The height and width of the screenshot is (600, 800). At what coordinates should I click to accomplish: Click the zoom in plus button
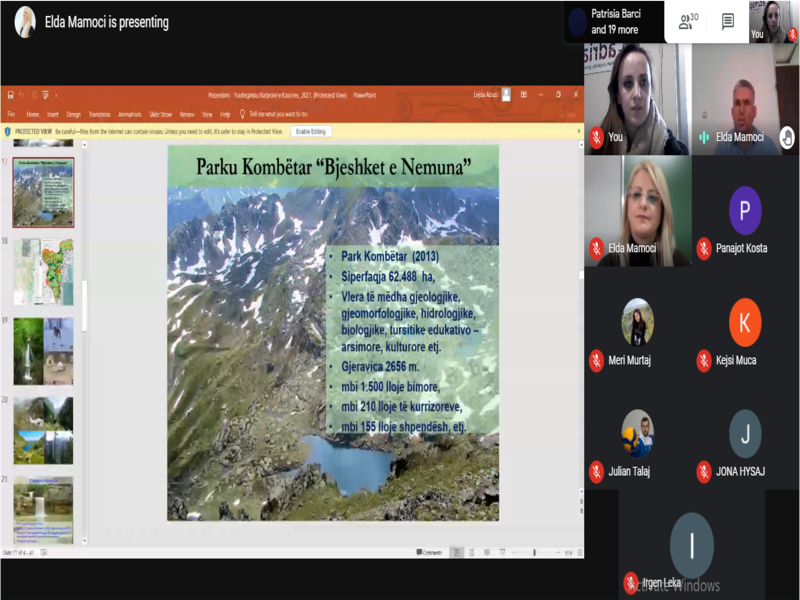click(x=558, y=553)
